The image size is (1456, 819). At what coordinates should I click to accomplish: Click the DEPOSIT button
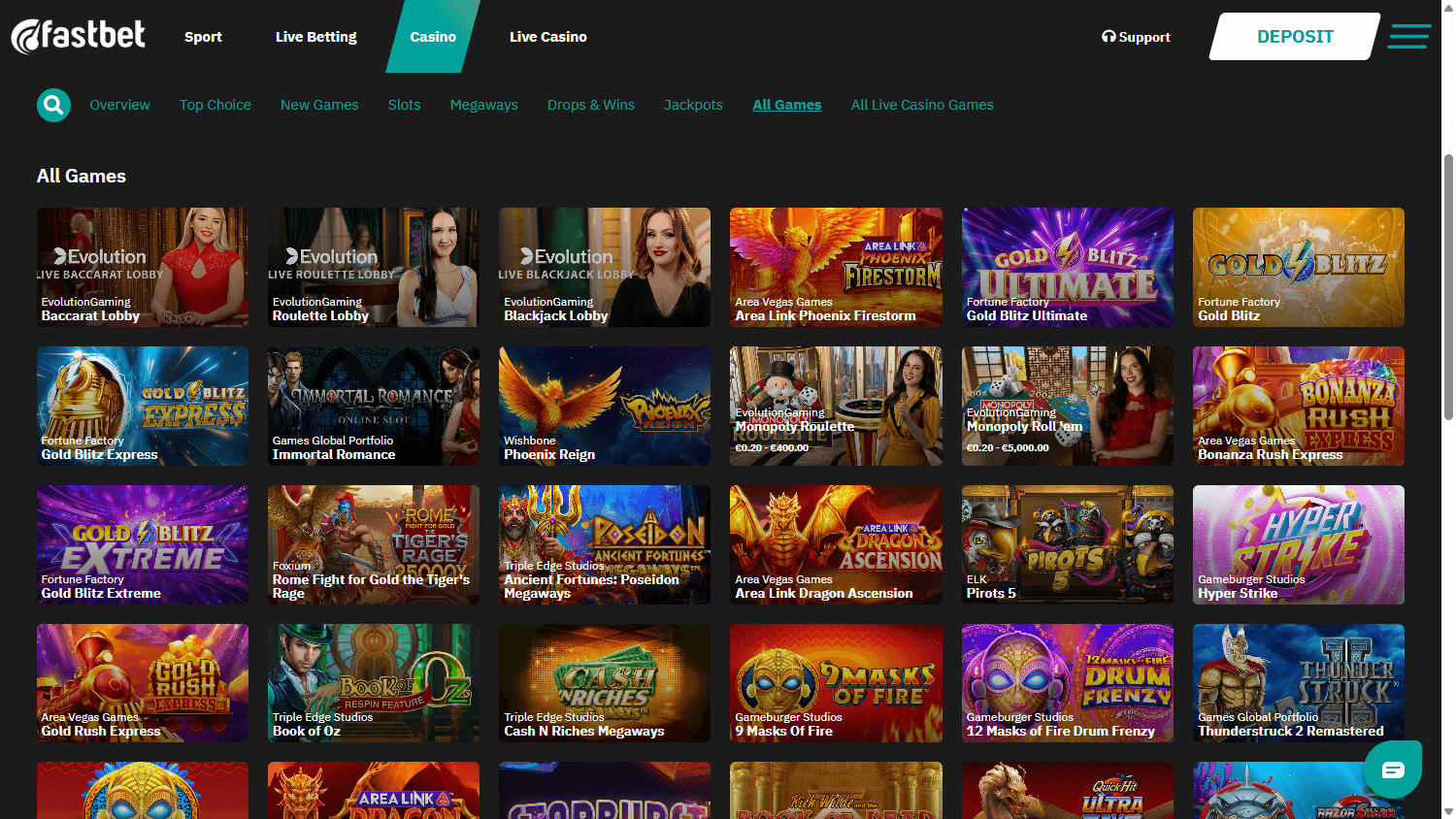click(x=1295, y=37)
